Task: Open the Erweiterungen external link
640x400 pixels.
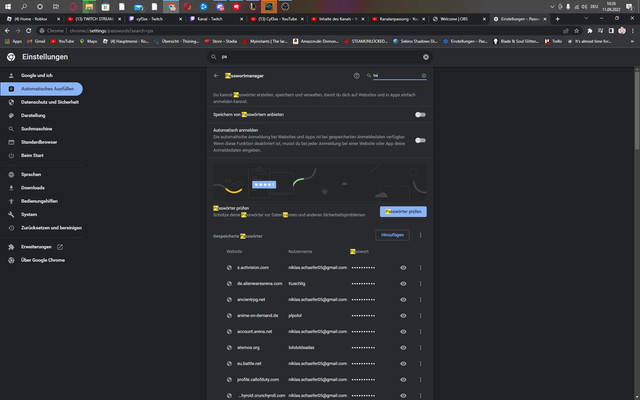Action: coord(60,247)
